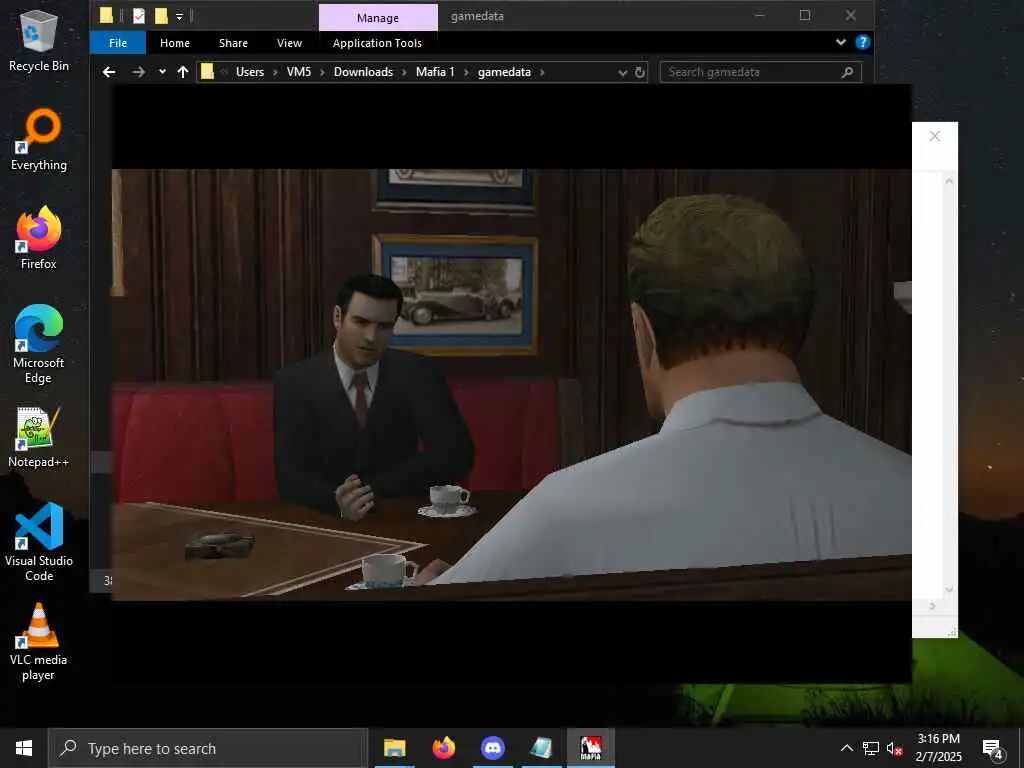Click the gamedata breadcrumb segment
Viewport: 1024px width, 768px height.
(x=504, y=72)
